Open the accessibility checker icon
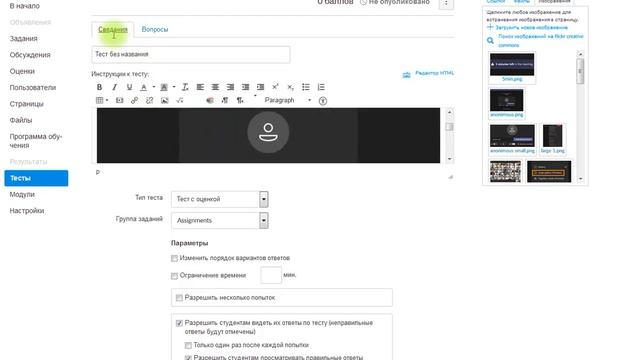 [322, 100]
